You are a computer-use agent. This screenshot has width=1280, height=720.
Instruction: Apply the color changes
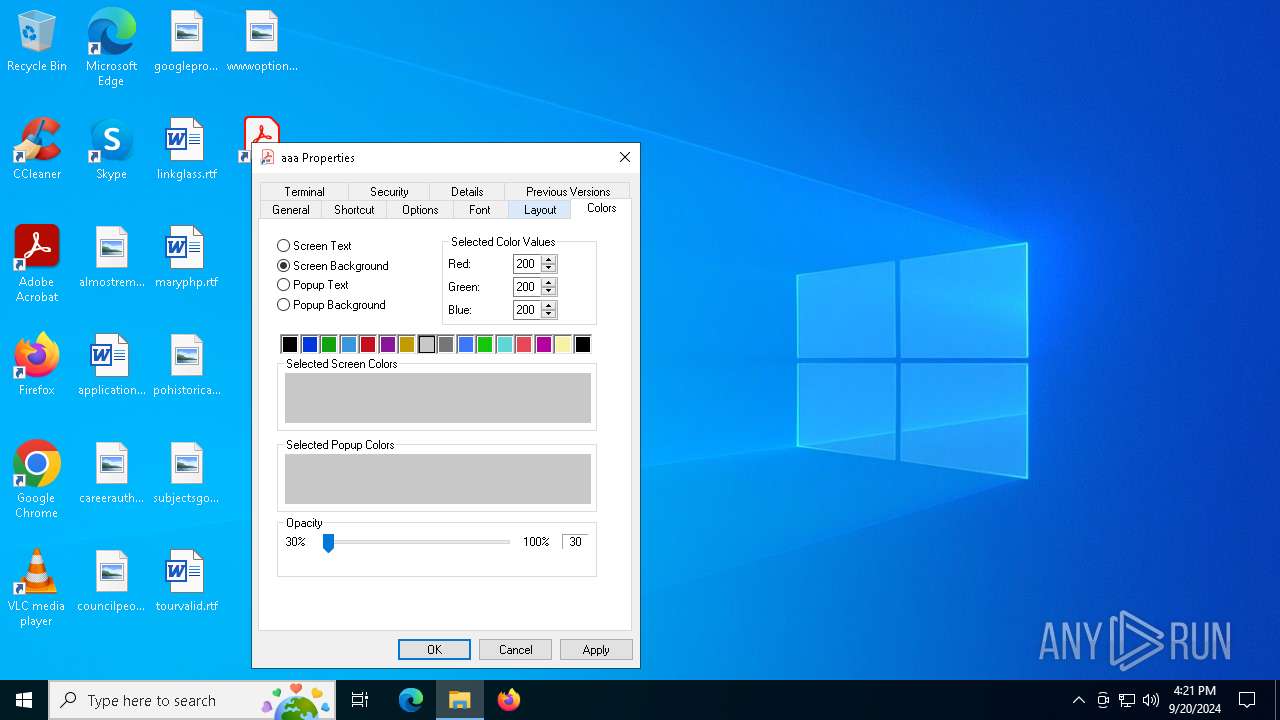[596, 650]
